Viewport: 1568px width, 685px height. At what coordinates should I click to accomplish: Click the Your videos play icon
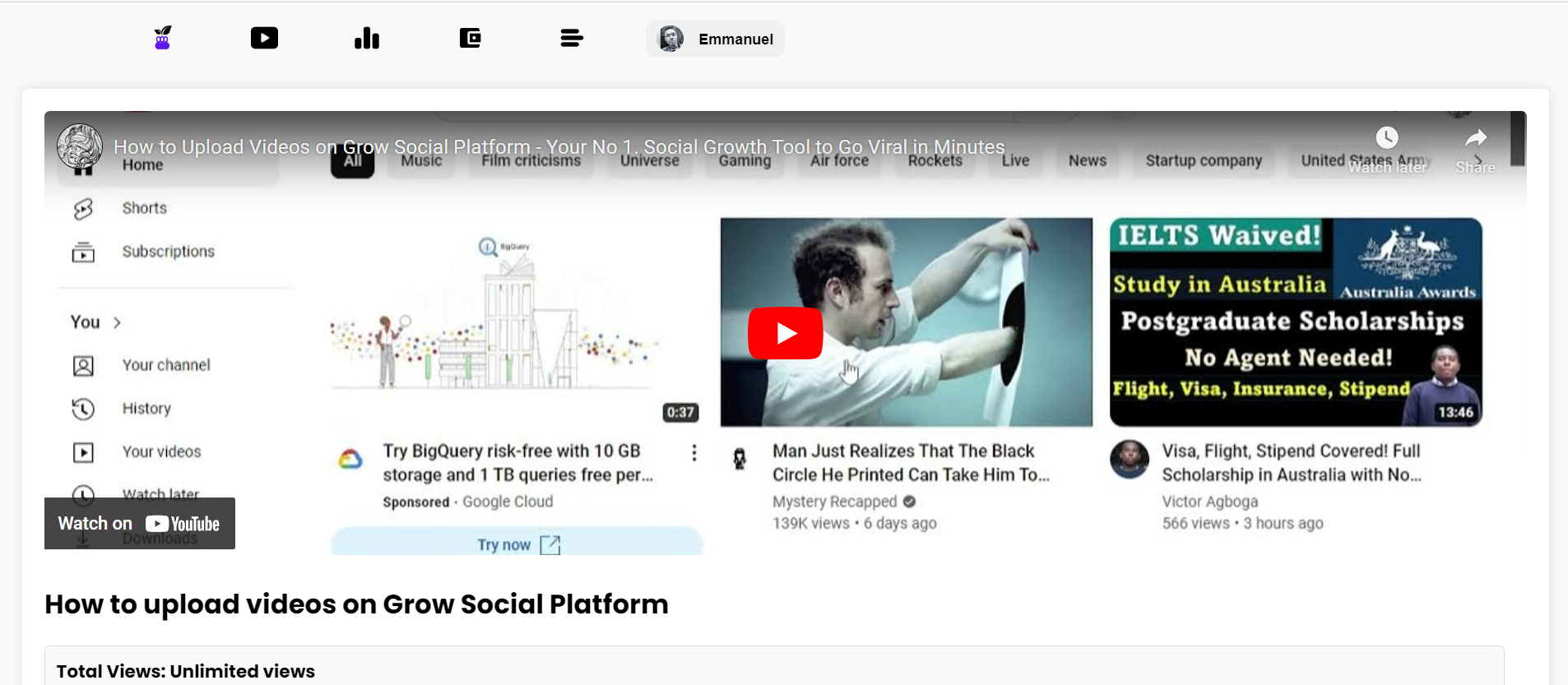pyautogui.click(x=83, y=452)
